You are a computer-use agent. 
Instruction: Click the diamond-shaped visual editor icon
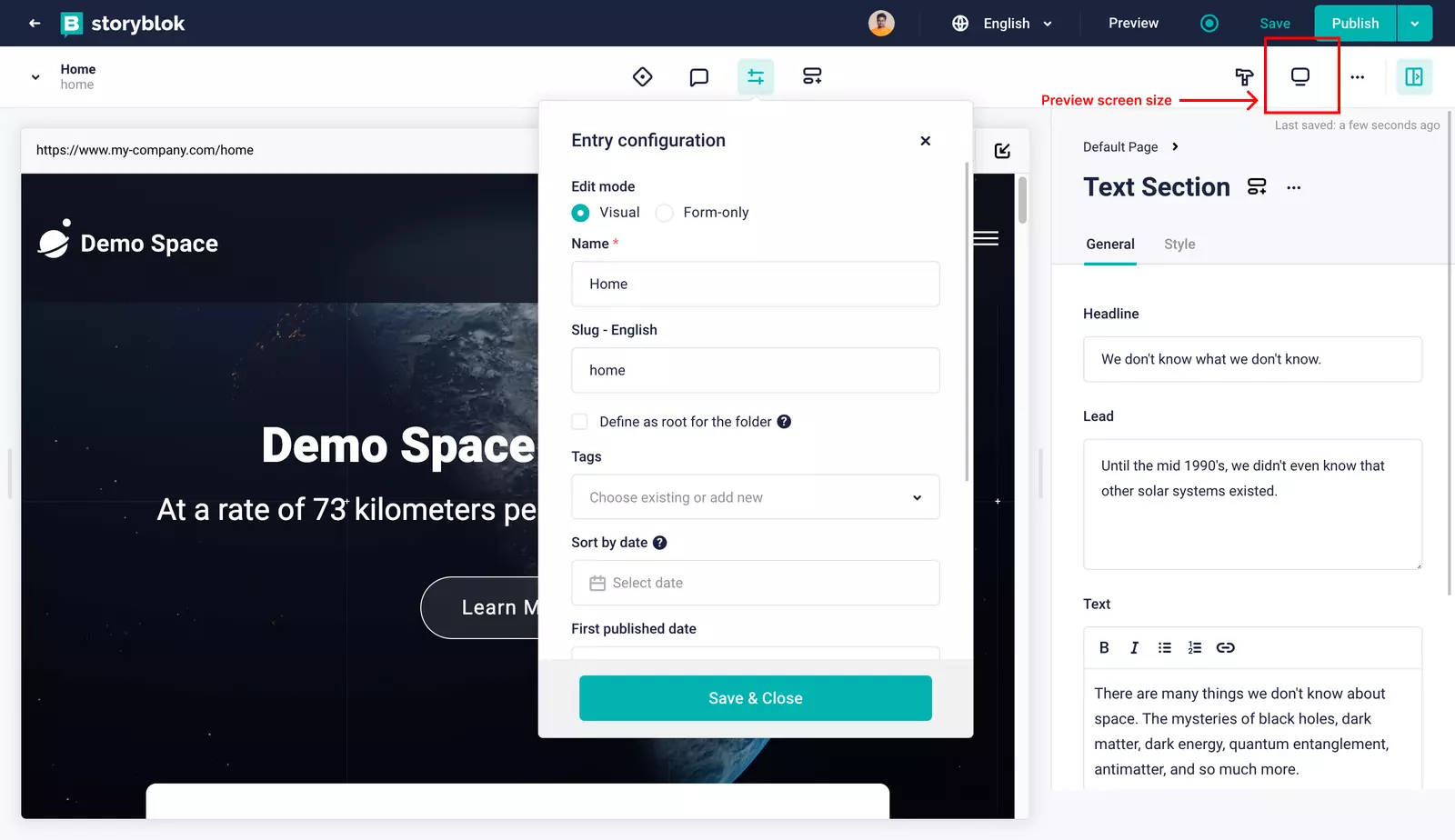[x=642, y=76]
